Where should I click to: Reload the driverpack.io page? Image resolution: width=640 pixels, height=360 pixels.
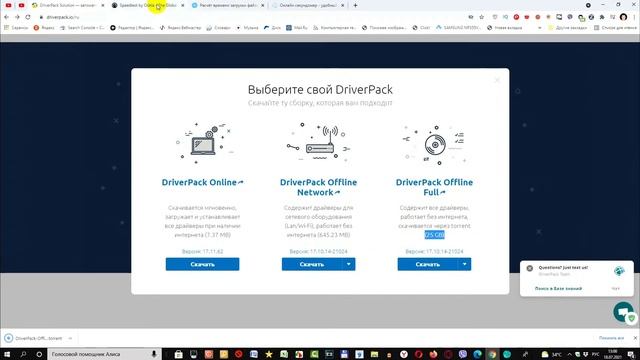(28, 17)
